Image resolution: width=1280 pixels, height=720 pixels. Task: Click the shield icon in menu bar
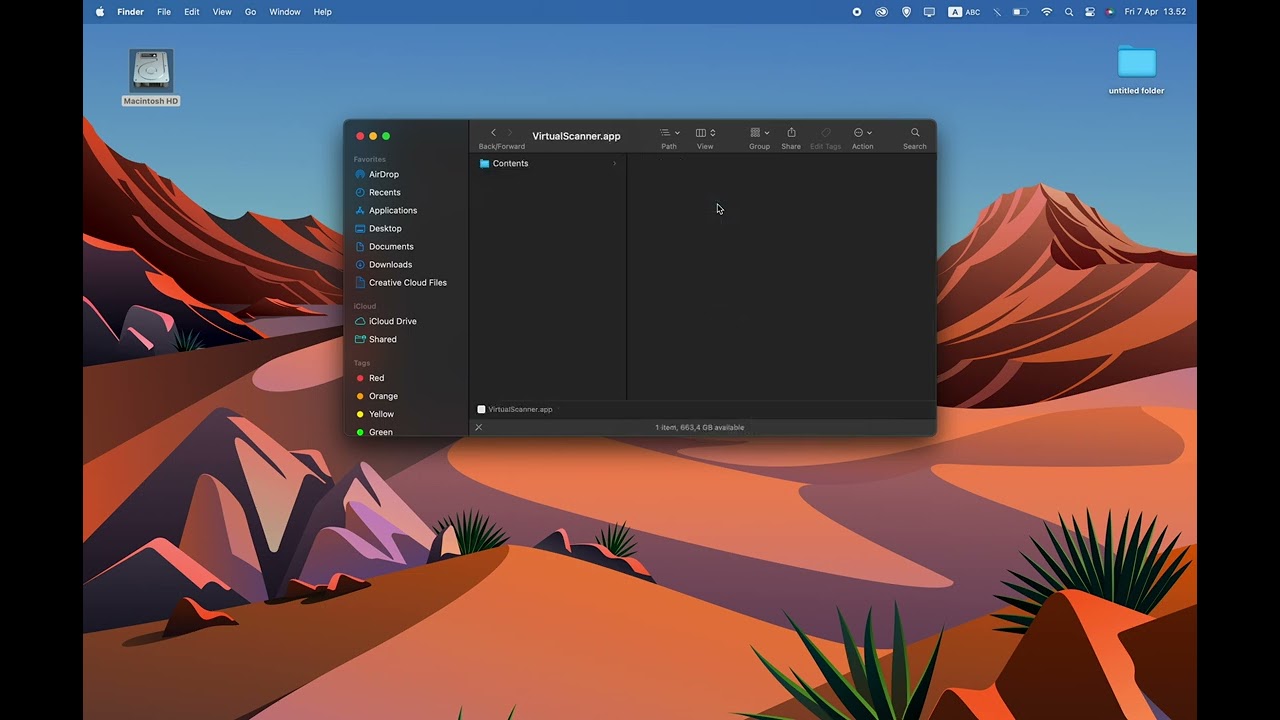coord(906,12)
